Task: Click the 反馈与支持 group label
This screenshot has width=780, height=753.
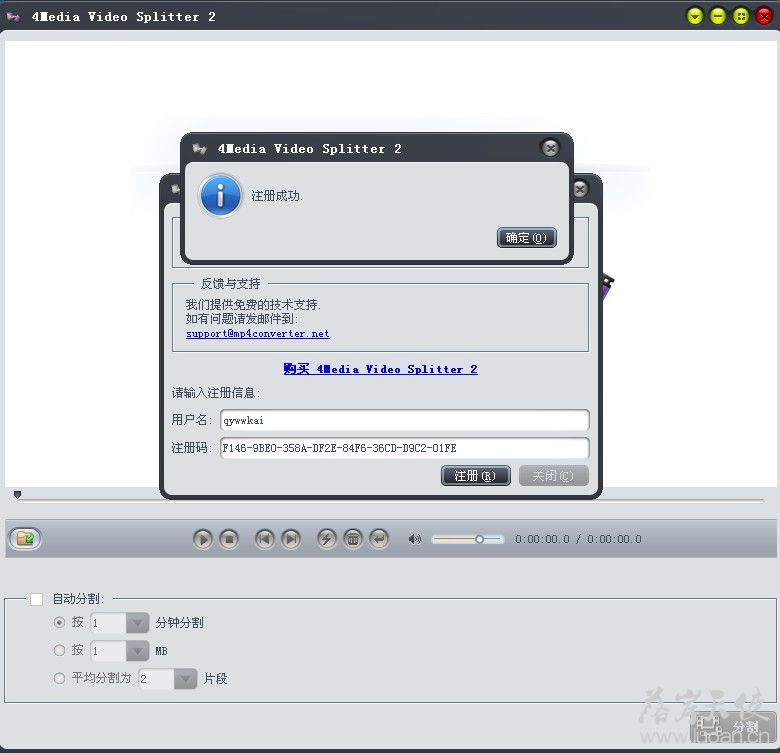Action: pos(230,284)
